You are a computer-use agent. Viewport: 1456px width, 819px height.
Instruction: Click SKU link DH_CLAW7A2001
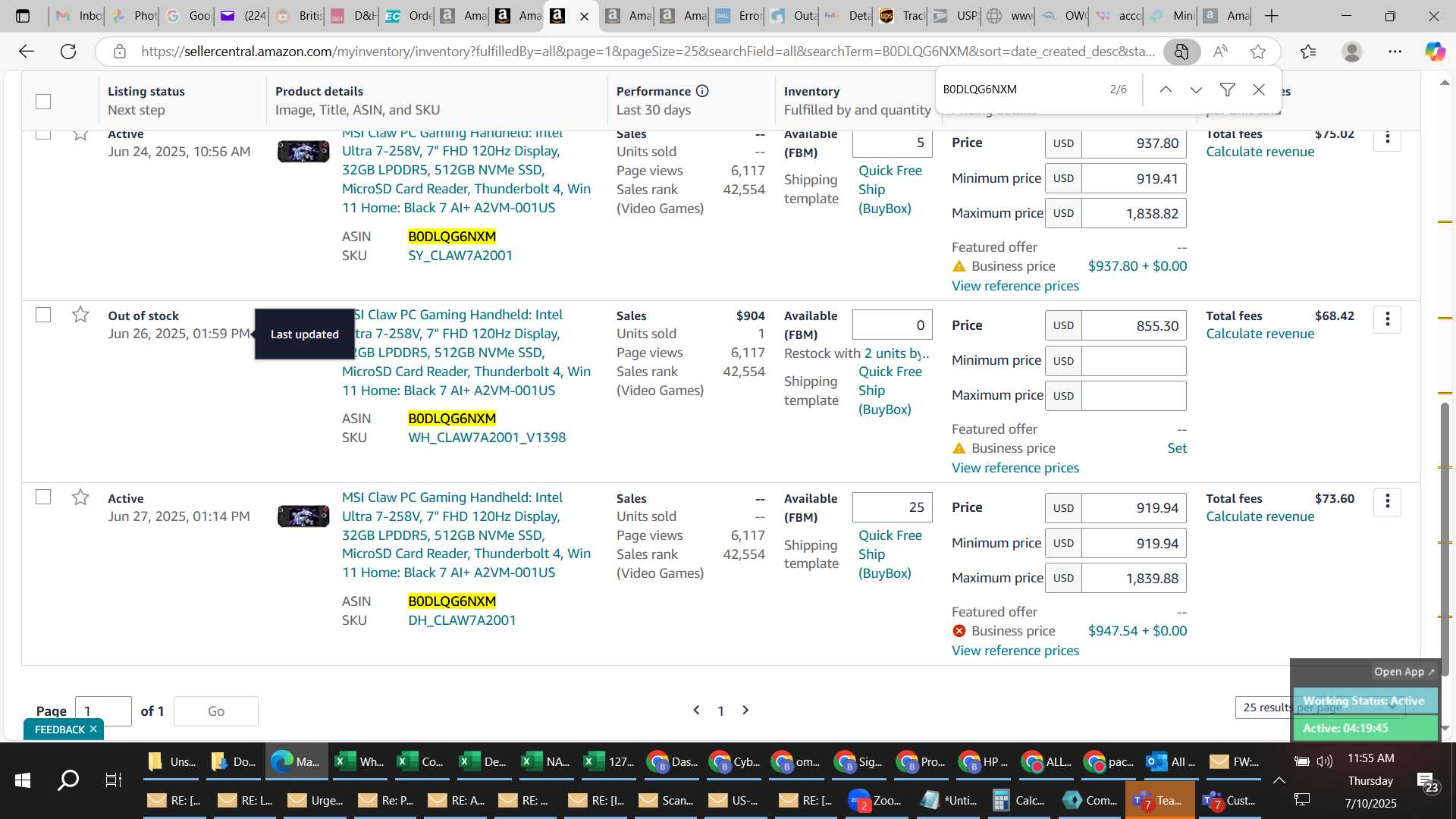(x=462, y=620)
